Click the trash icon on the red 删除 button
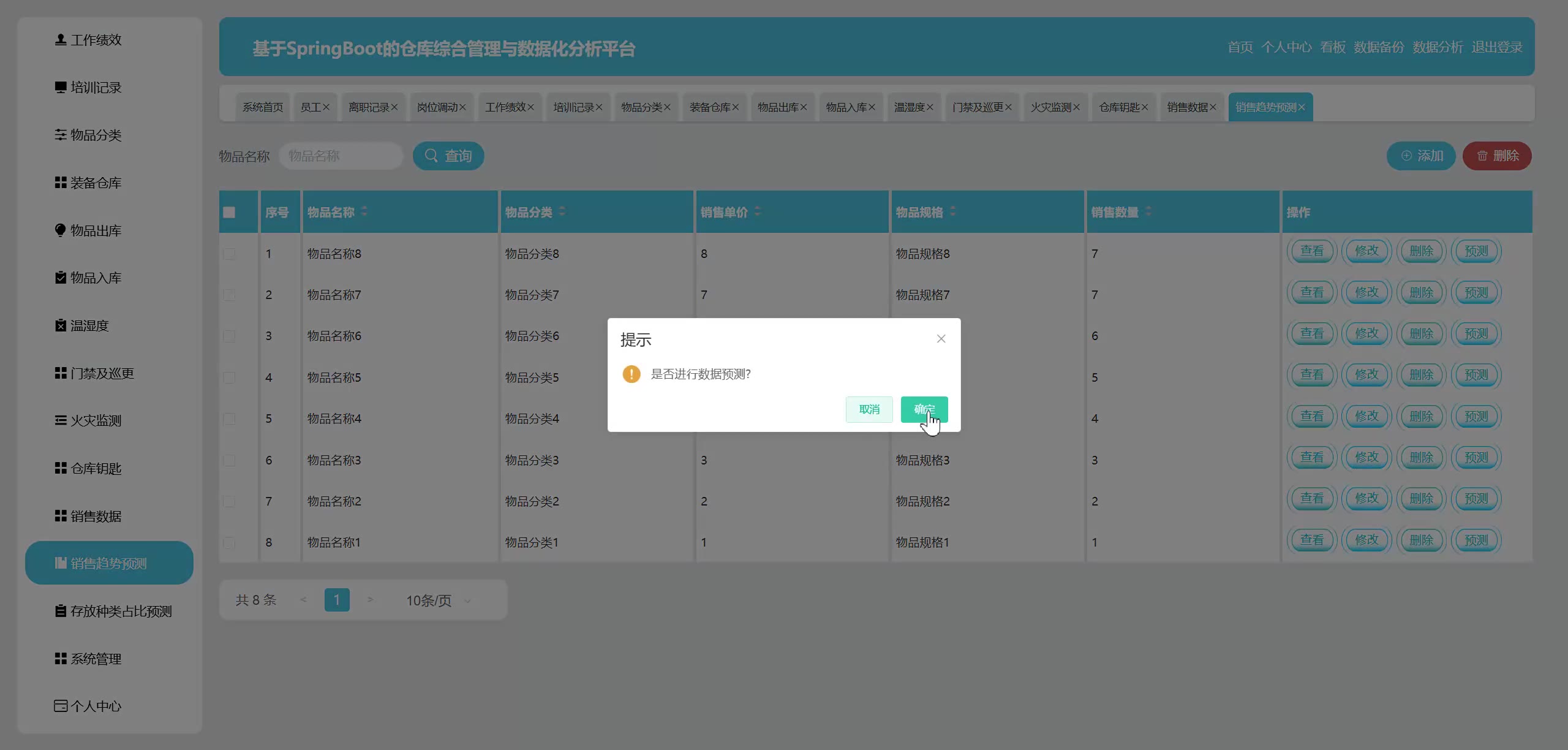 (1482, 156)
